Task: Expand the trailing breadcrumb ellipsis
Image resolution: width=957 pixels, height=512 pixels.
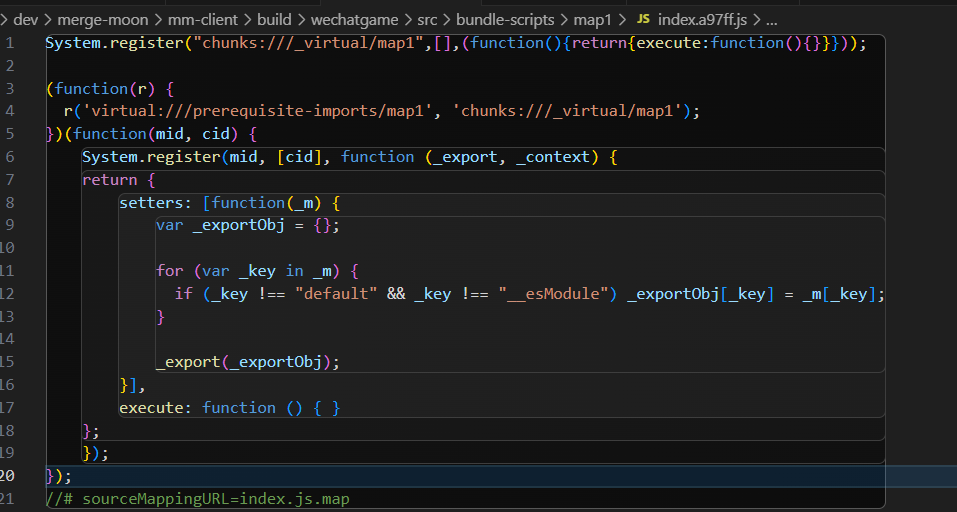Action: pos(771,20)
